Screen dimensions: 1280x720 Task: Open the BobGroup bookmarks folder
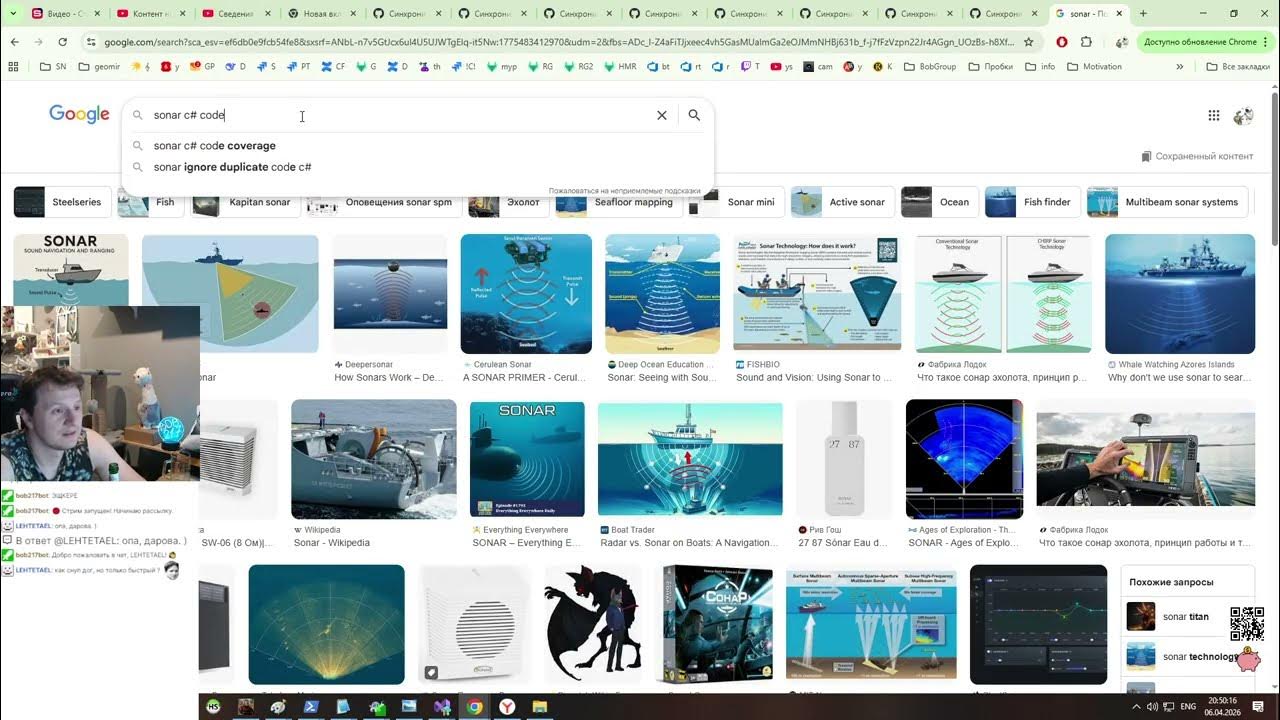point(929,67)
